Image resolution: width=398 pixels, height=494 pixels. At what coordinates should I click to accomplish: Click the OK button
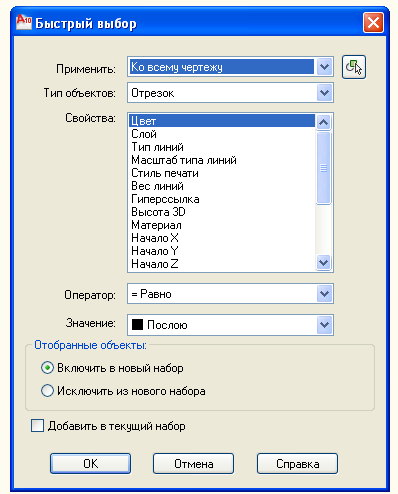(x=90, y=463)
